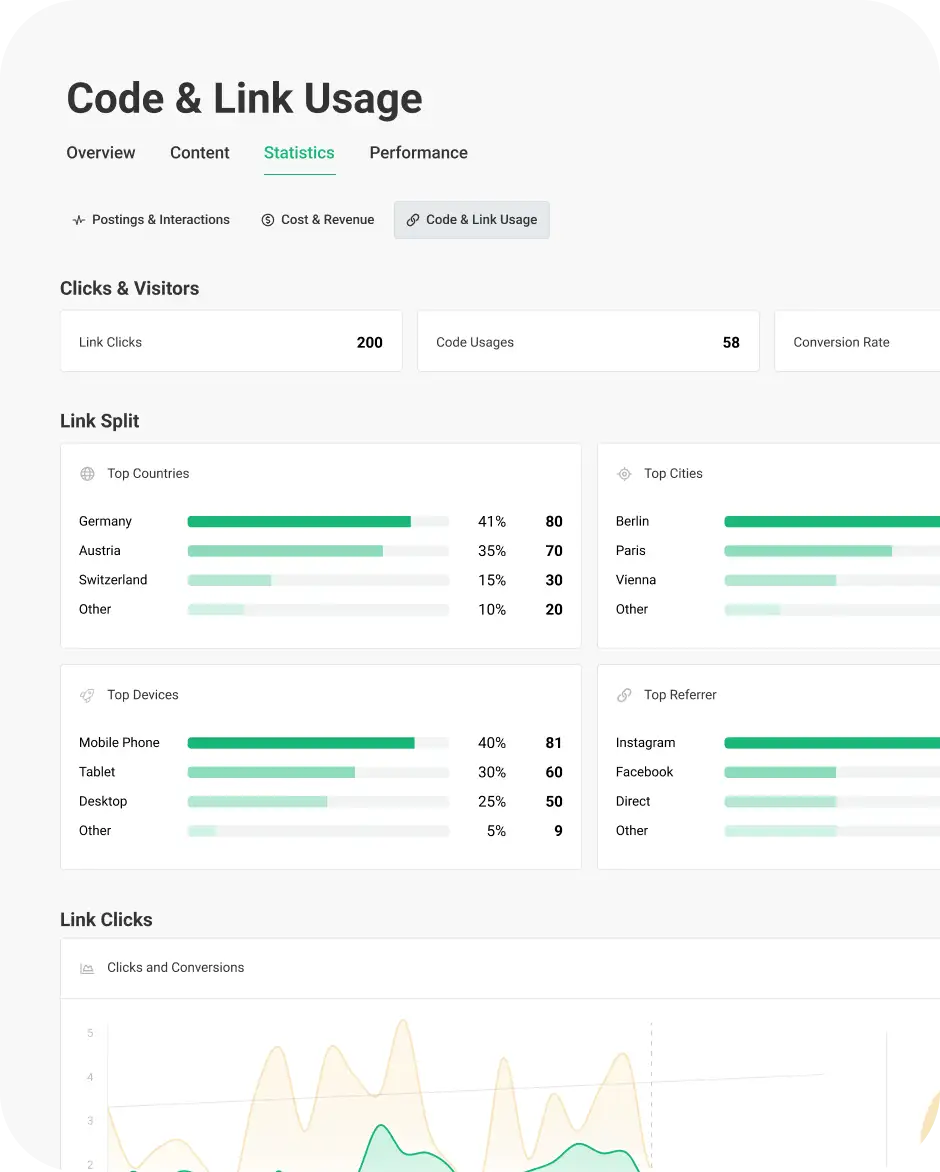Open the Cost & Revenue statistics view
Image resolution: width=940 pixels, height=1172 pixels.
click(x=317, y=219)
